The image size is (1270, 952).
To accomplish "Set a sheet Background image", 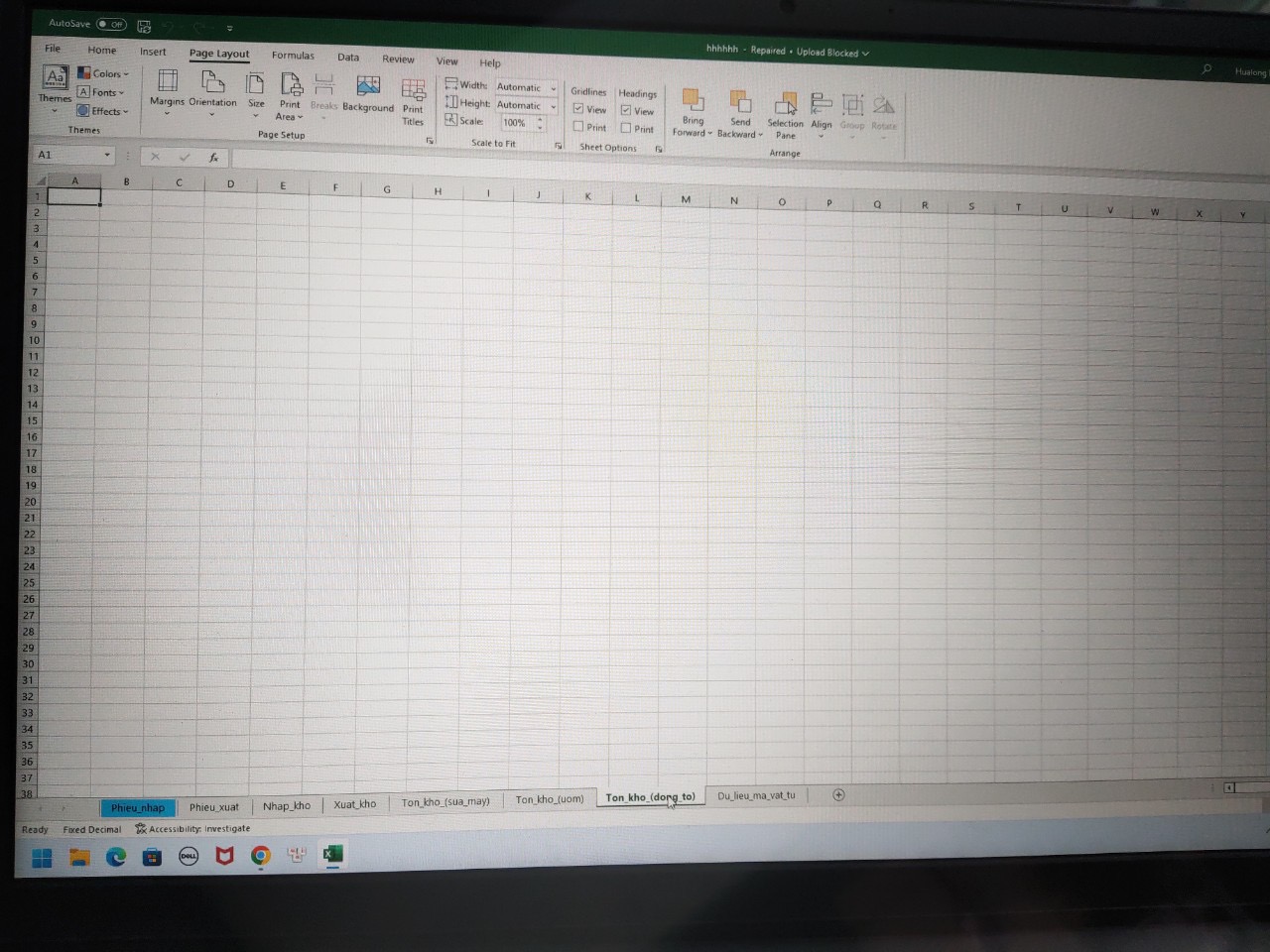I will tap(368, 95).
